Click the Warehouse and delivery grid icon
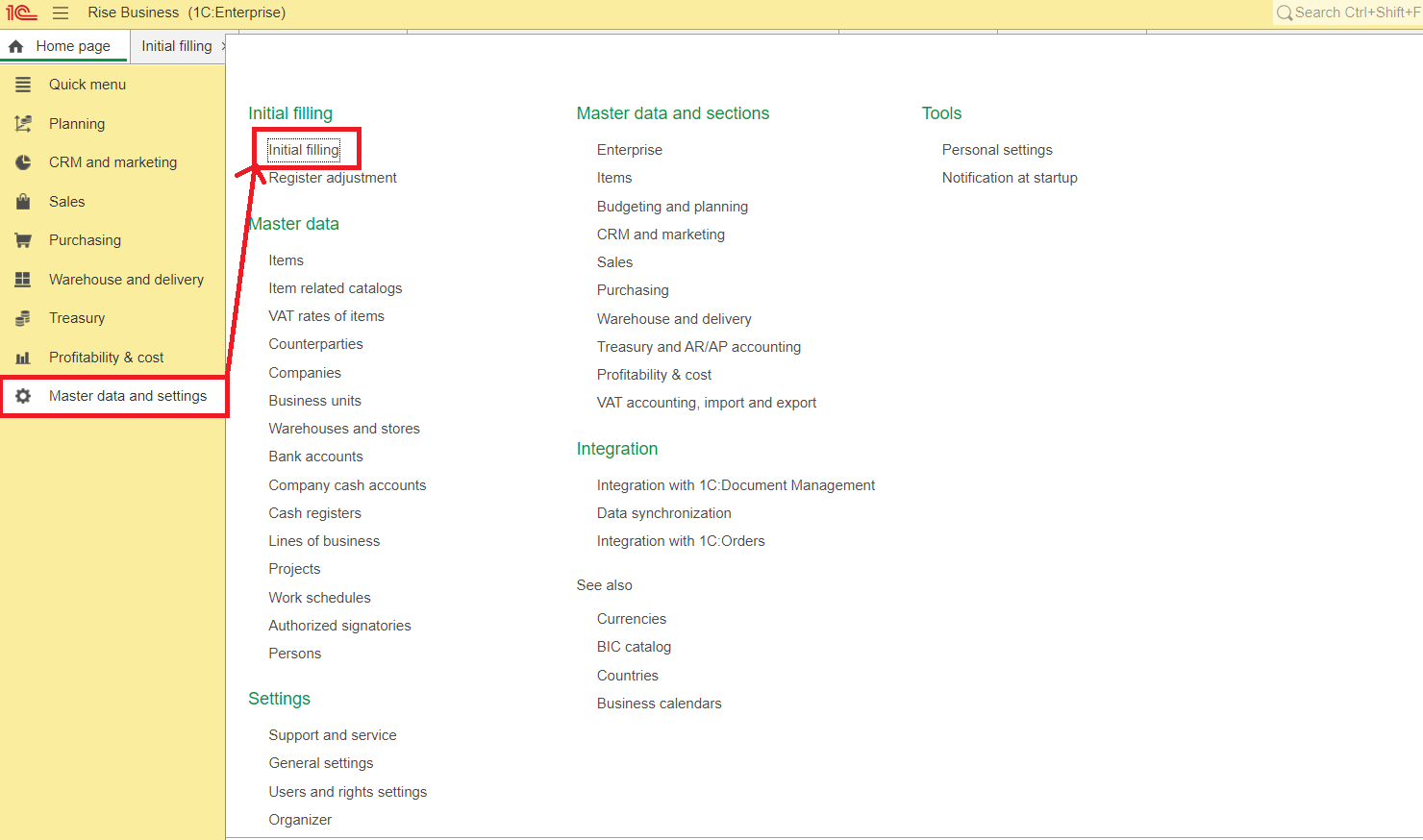The width and height of the screenshot is (1423, 840). point(23,280)
